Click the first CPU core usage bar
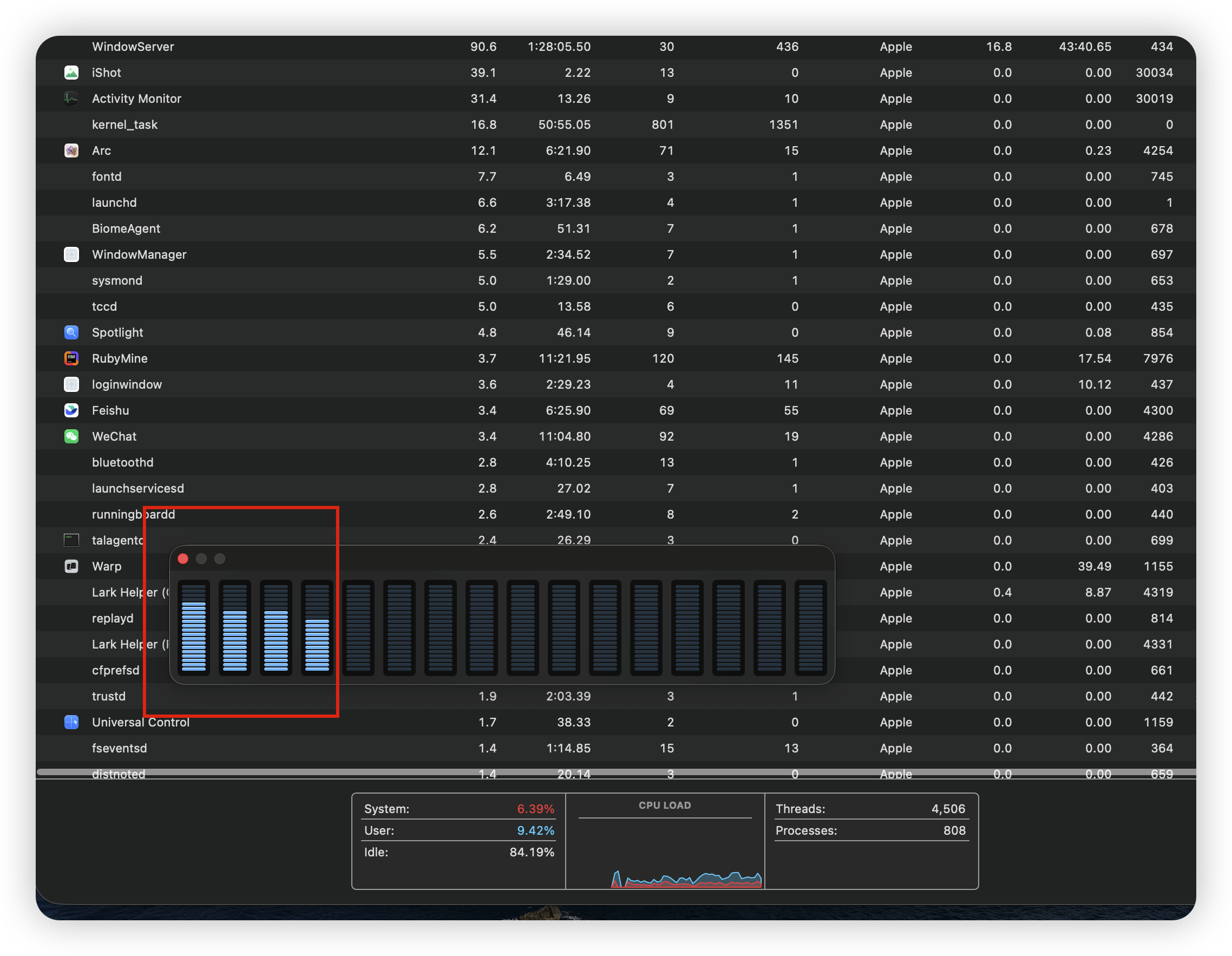 point(193,628)
